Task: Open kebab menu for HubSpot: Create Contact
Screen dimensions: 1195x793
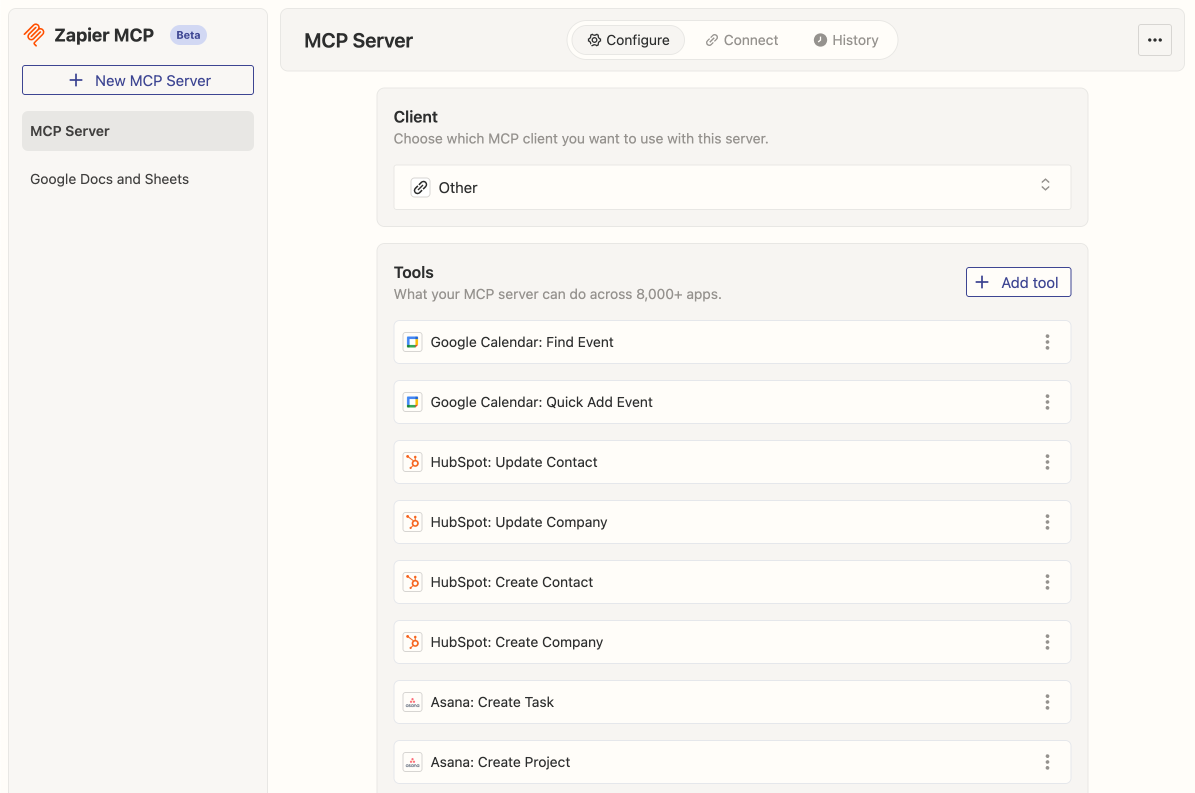Action: (1047, 582)
